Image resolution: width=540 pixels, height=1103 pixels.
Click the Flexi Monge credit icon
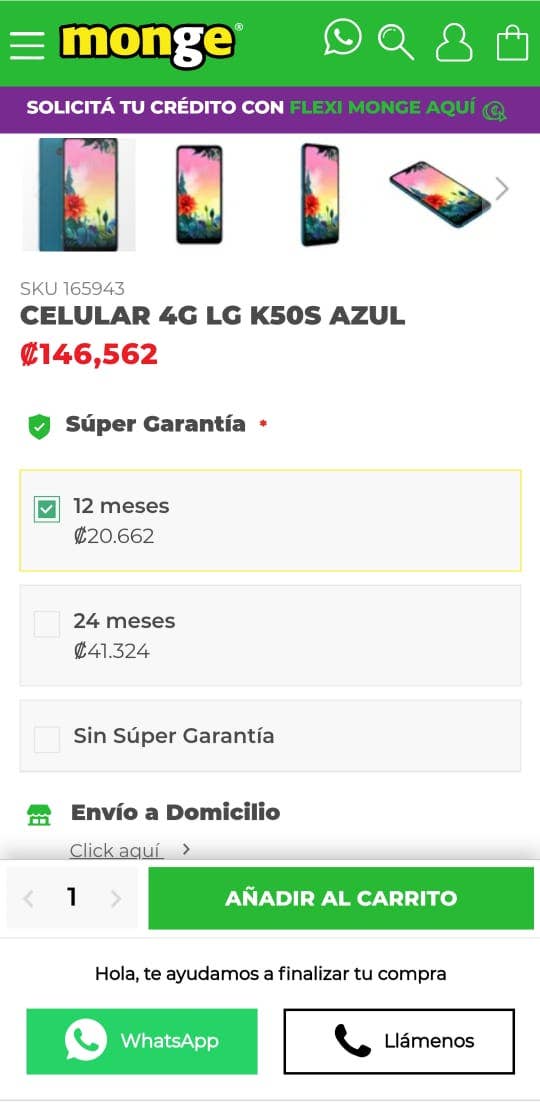point(494,110)
